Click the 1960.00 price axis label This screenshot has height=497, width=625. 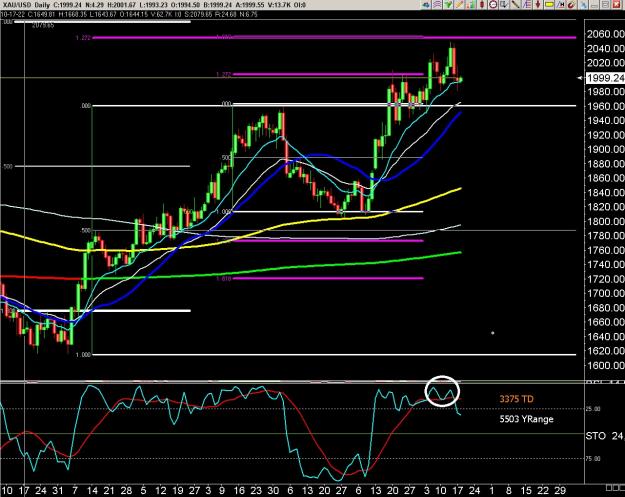click(605, 106)
